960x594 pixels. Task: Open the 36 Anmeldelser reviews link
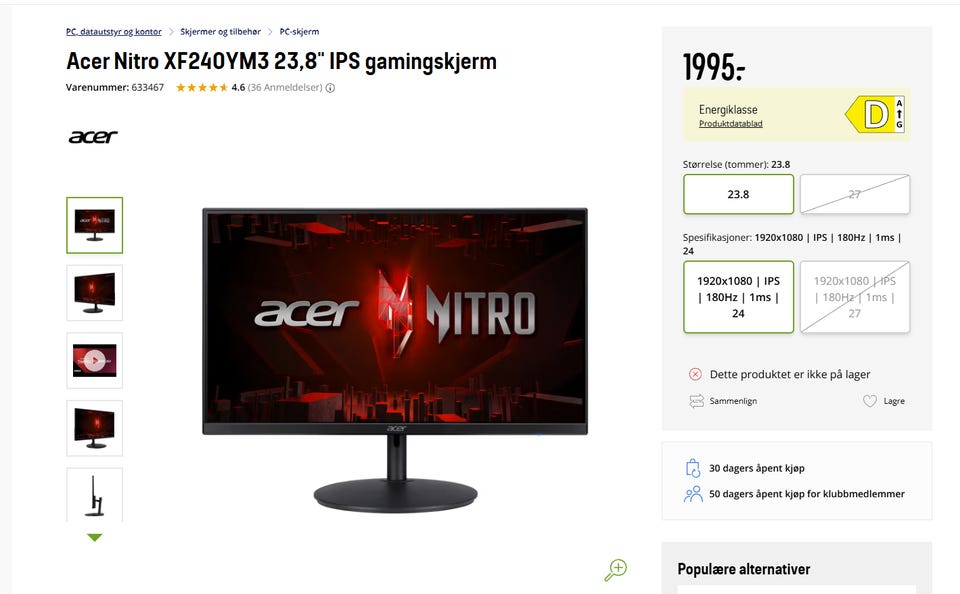click(285, 88)
